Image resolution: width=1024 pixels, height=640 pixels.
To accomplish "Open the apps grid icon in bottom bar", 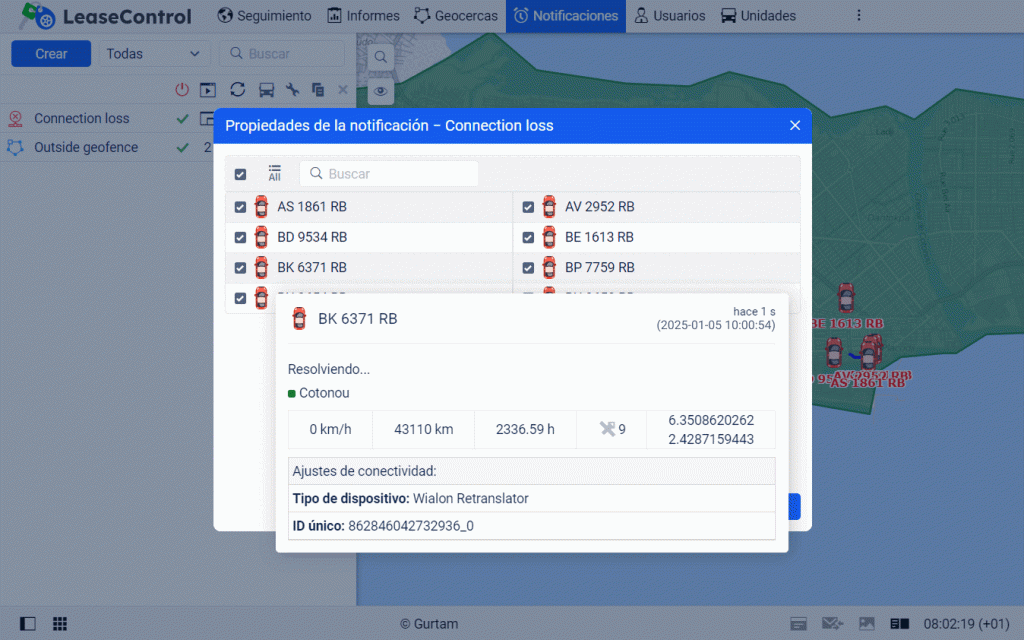I will pyautogui.click(x=60, y=624).
